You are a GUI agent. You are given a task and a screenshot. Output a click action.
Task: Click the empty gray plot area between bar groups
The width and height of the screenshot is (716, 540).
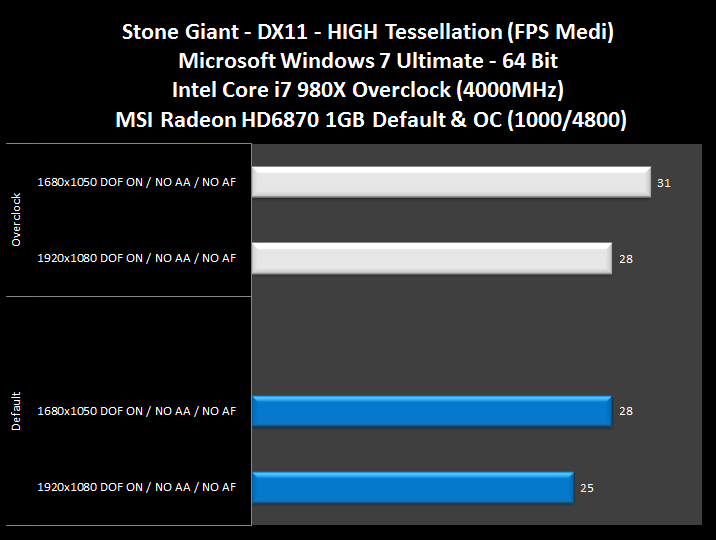pos(450,335)
